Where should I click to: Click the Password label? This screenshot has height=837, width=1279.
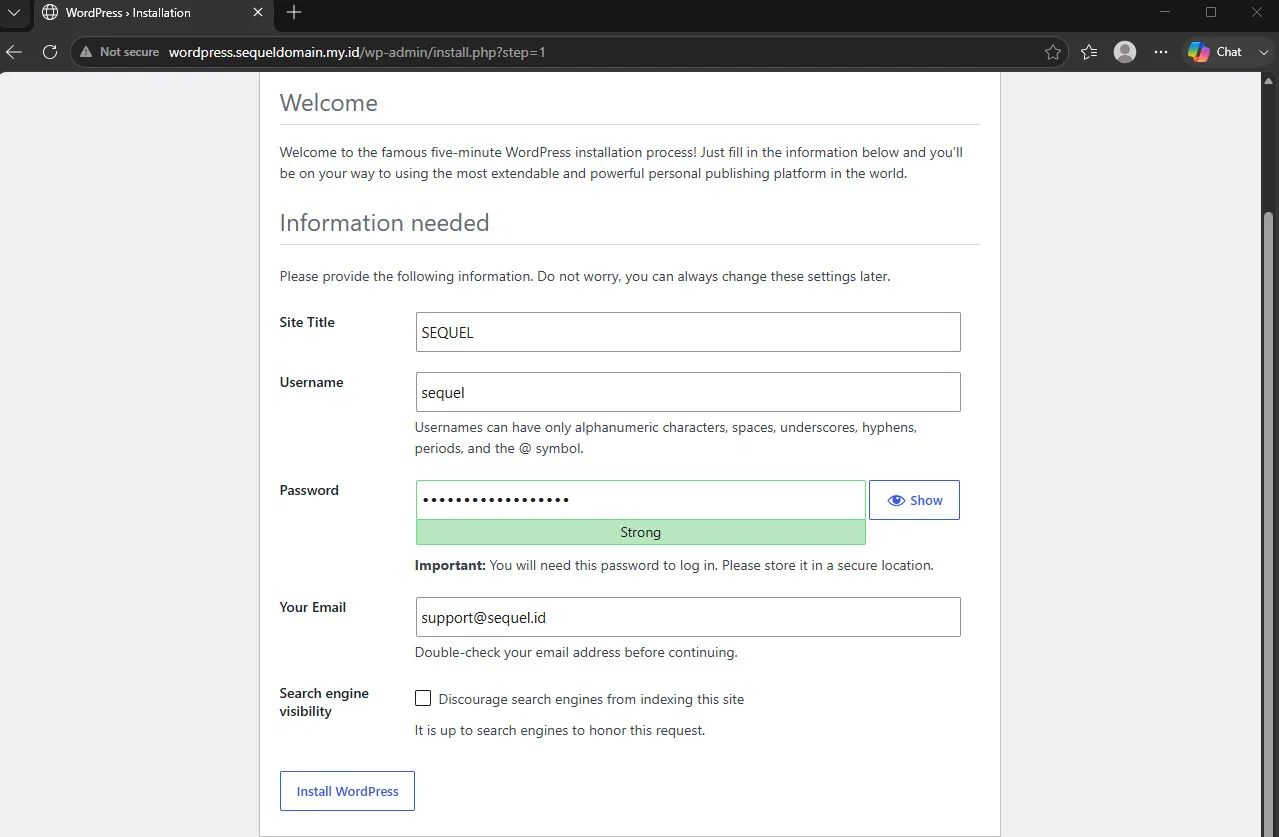point(309,490)
